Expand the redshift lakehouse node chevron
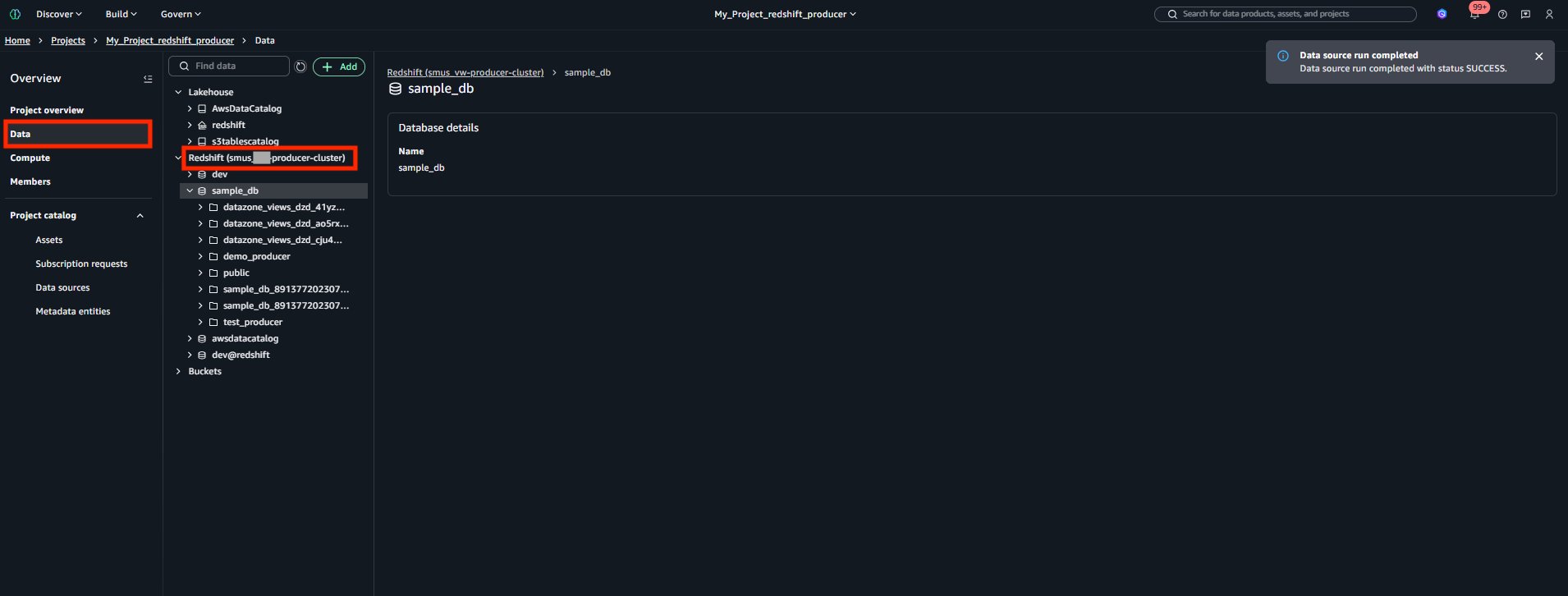1568x596 pixels. click(190, 125)
